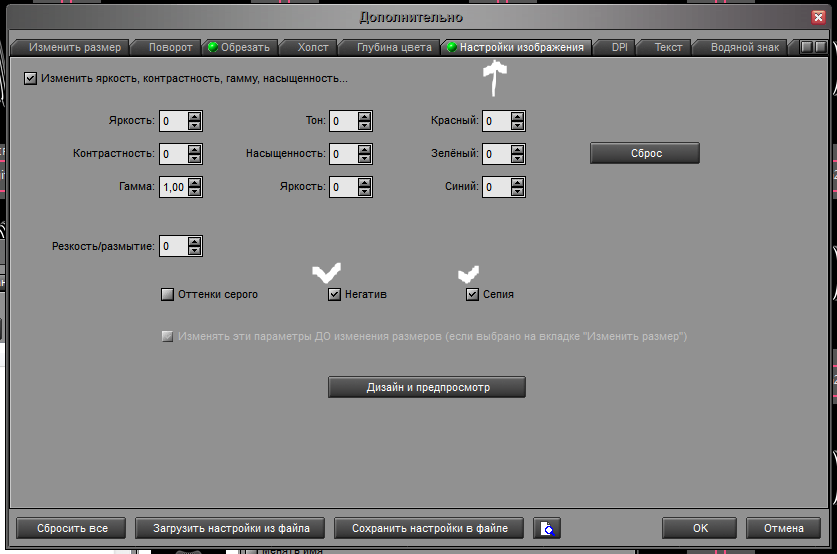The width and height of the screenshot is (837, 554).
Task: Click the Загрузить настройки из файла button
Action: pyautogui.click(x=230, y=528)
